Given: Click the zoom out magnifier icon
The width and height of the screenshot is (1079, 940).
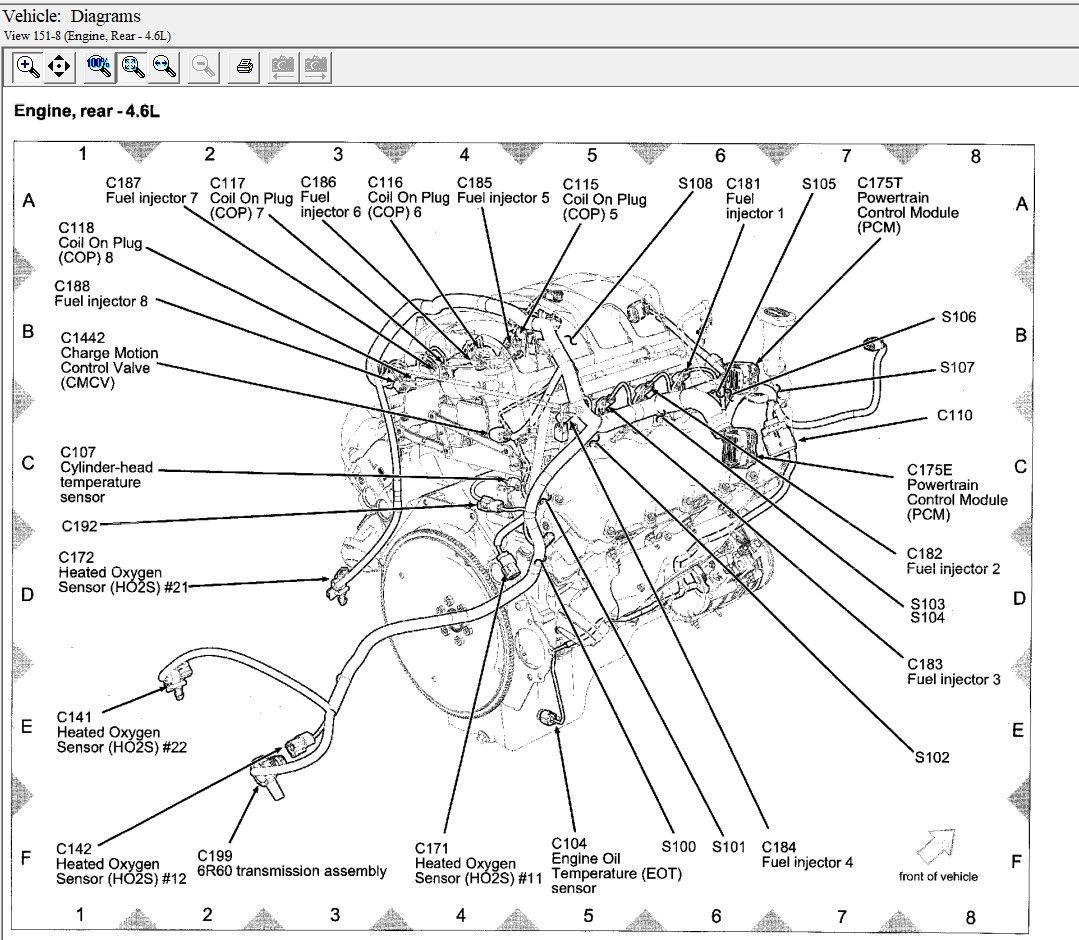Looking at the screenshot, I should point(204,67).
